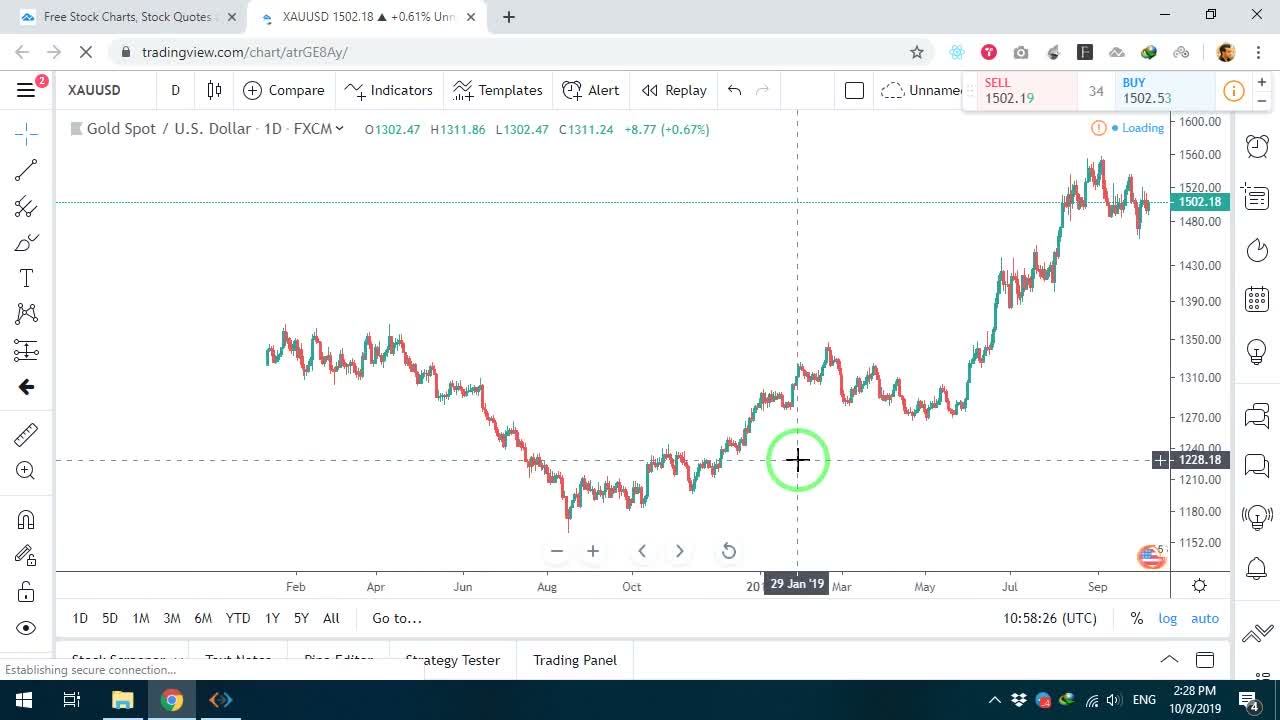Open the pitchfork/Gann tools
This screenshot has height=720, width=1280.
coord(26,207)
